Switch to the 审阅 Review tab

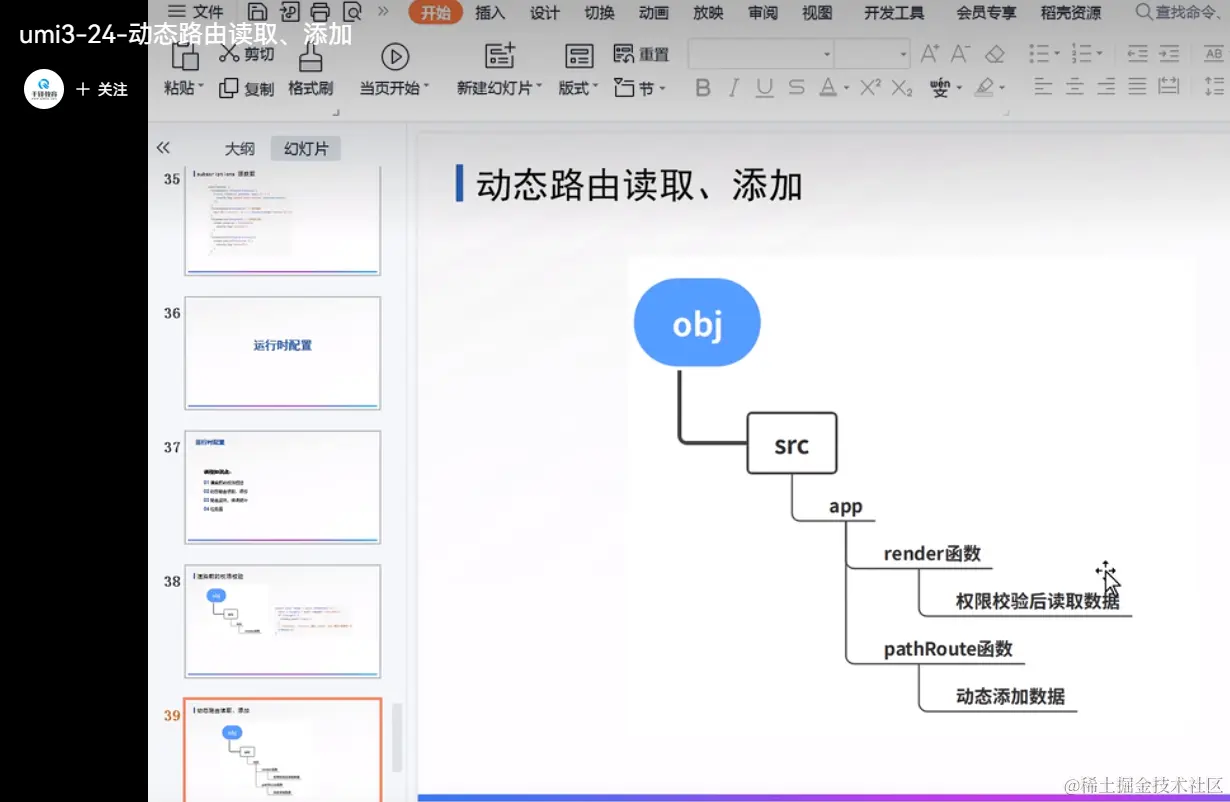click(763, 13)
